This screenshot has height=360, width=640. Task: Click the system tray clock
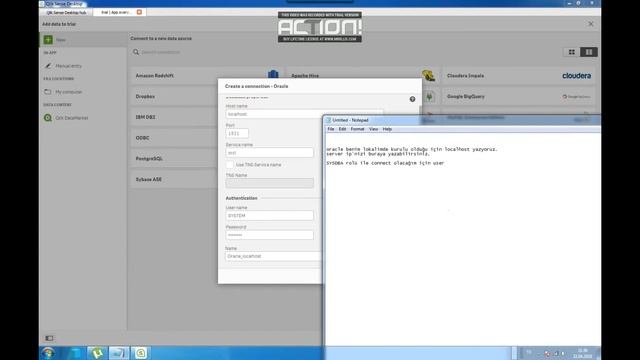click(583, 353)
